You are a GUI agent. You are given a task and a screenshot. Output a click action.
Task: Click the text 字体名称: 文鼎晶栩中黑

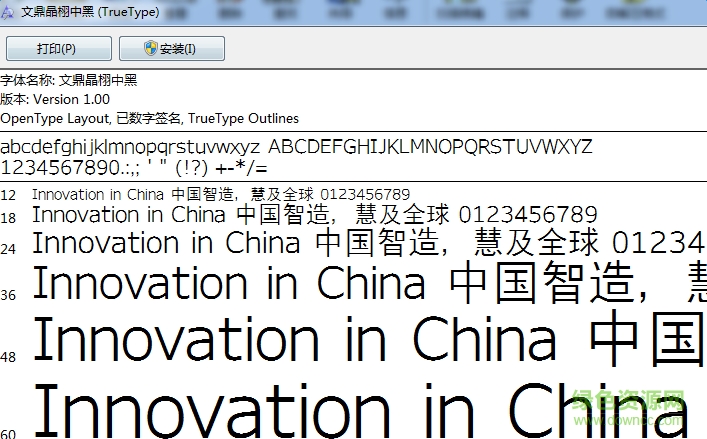[69, 80]
